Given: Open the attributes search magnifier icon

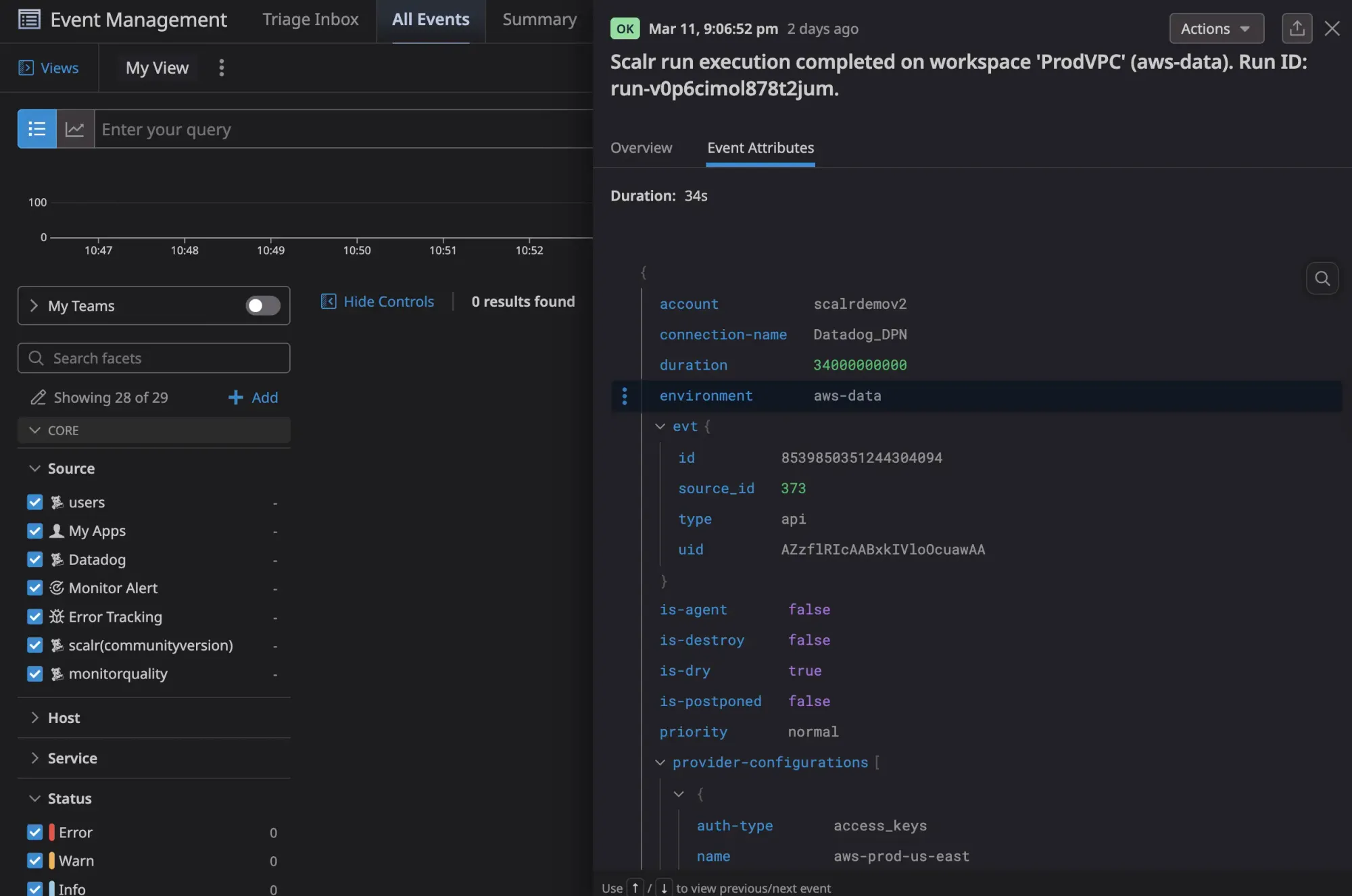Looking at the screenshot, I should point(1322,278).
